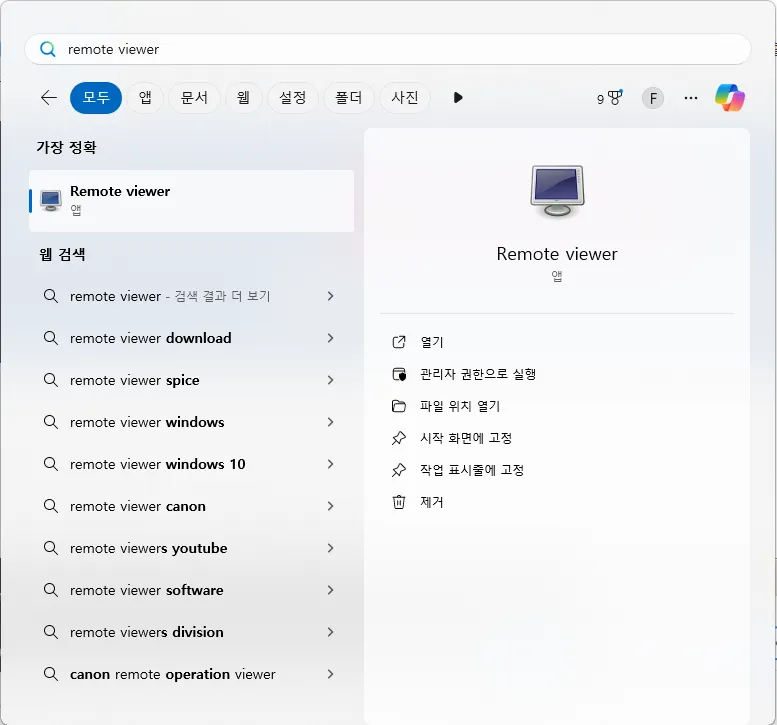The width and height of the screenshot is (777, 725).
Task: Choose 제거 to uninstall
Action: click(432, 502)
